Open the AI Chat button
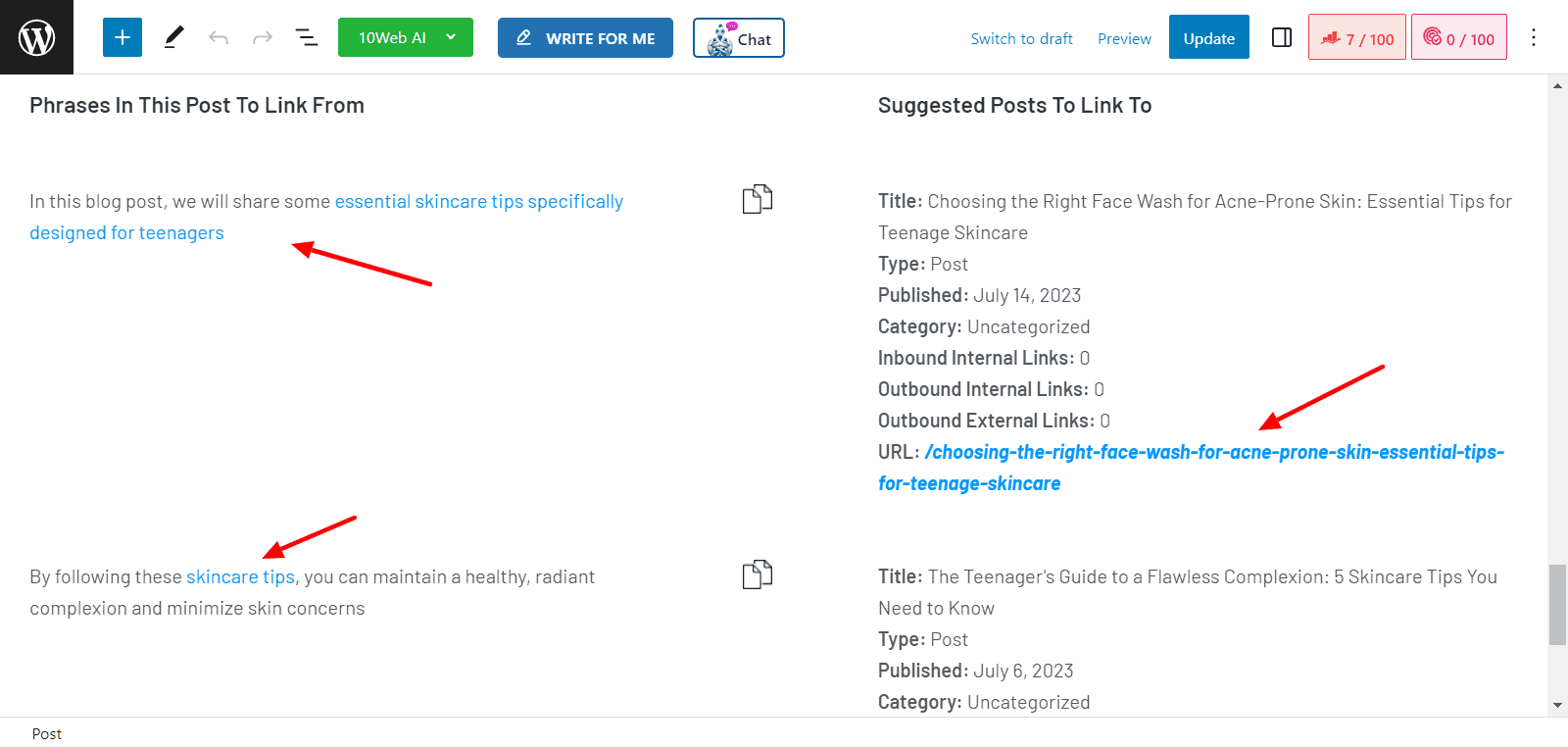The height and width of the screenshot is (747, 1568). (739, 38)
